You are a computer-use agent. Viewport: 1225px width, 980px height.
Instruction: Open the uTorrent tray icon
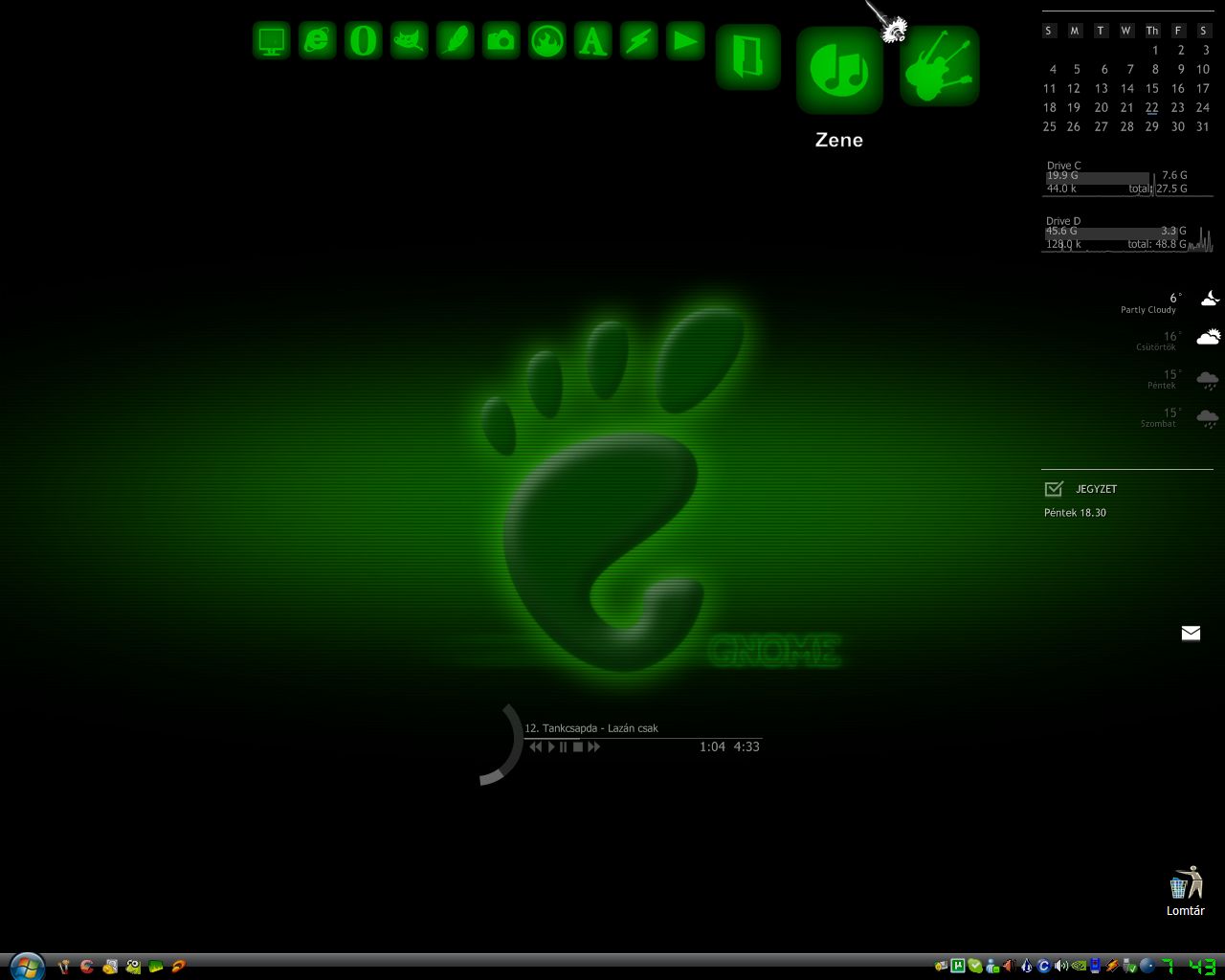click(957, 966)
